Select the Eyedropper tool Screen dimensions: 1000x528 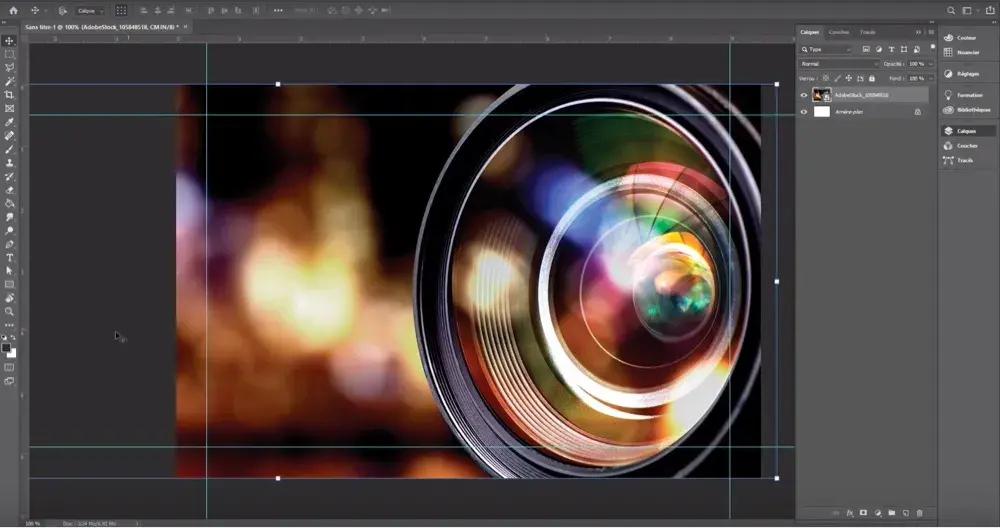point(9,122)
